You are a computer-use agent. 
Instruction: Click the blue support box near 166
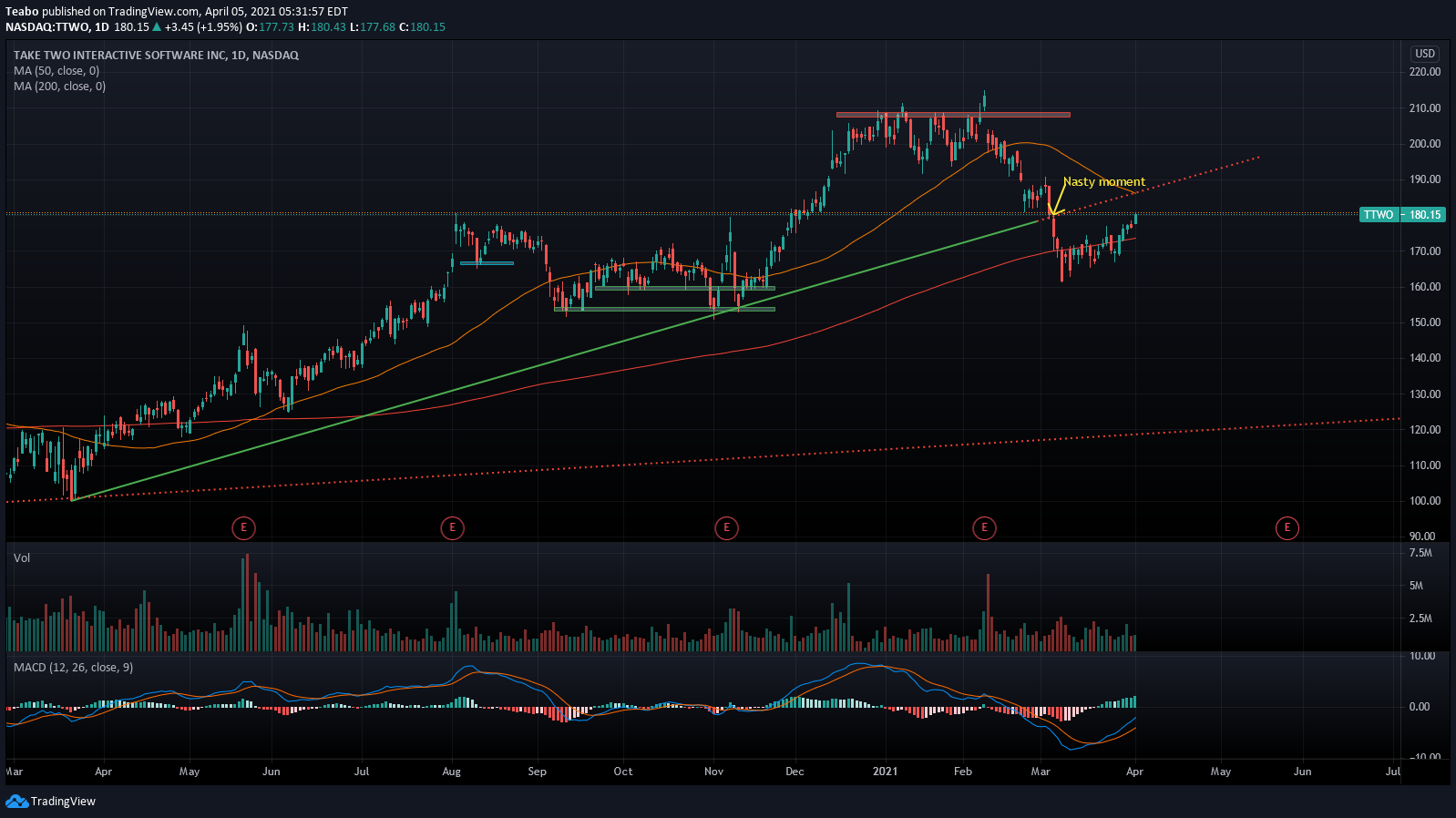click(487, 263)
